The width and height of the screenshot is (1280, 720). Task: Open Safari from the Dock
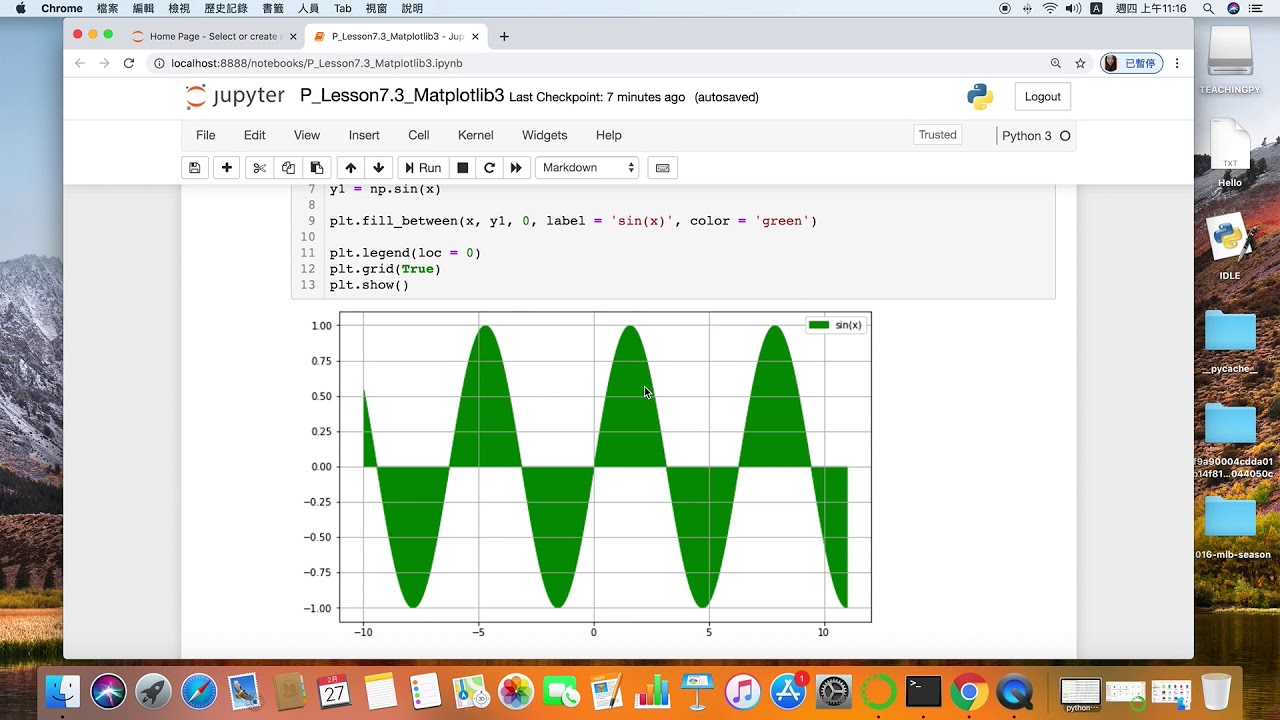coord(198,691)
